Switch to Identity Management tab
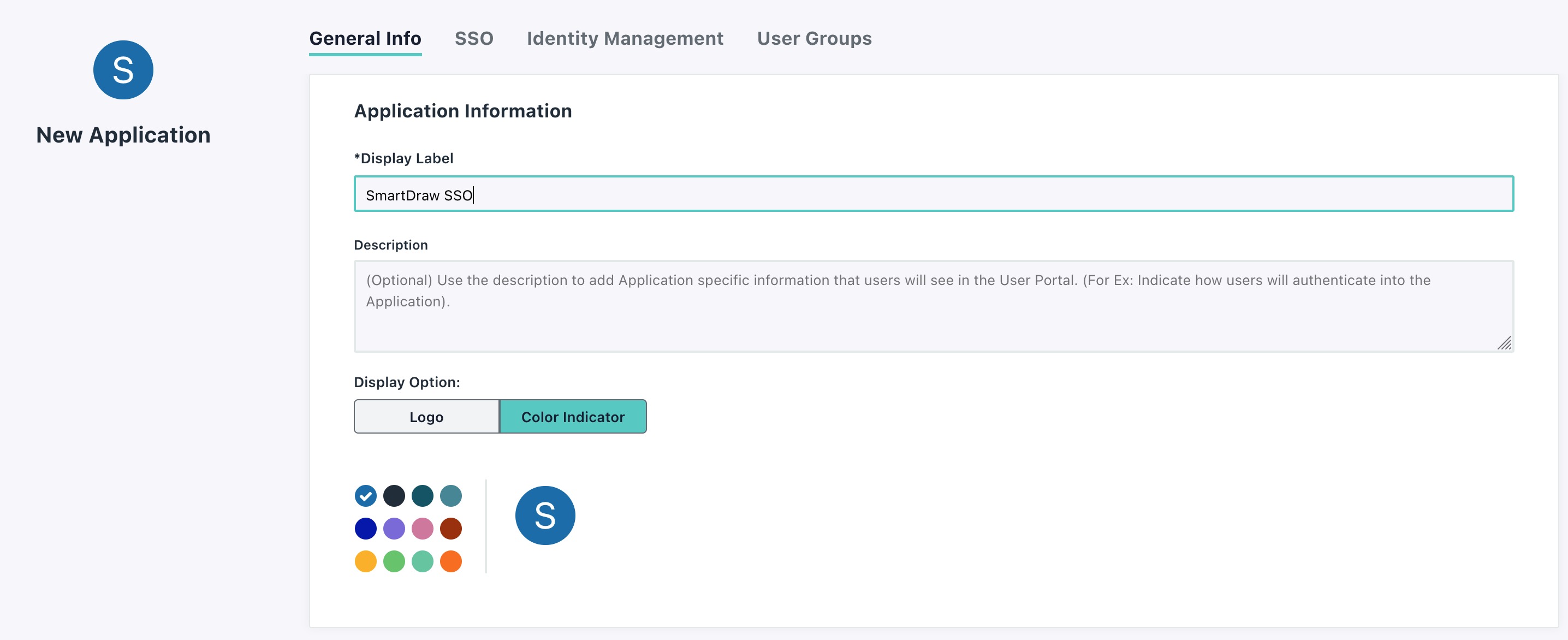This screenshot has width=1568, height=640. [x=625, y=38]
